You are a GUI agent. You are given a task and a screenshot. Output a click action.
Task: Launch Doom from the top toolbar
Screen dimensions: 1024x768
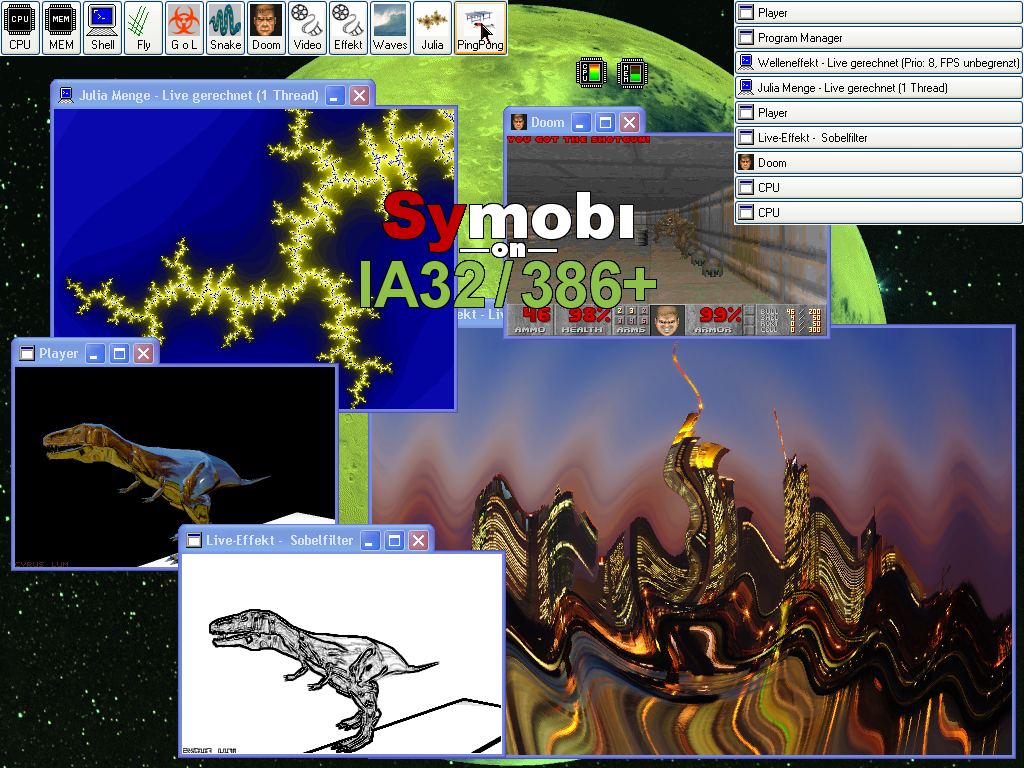pyautogui.click(x=266, y=27)
